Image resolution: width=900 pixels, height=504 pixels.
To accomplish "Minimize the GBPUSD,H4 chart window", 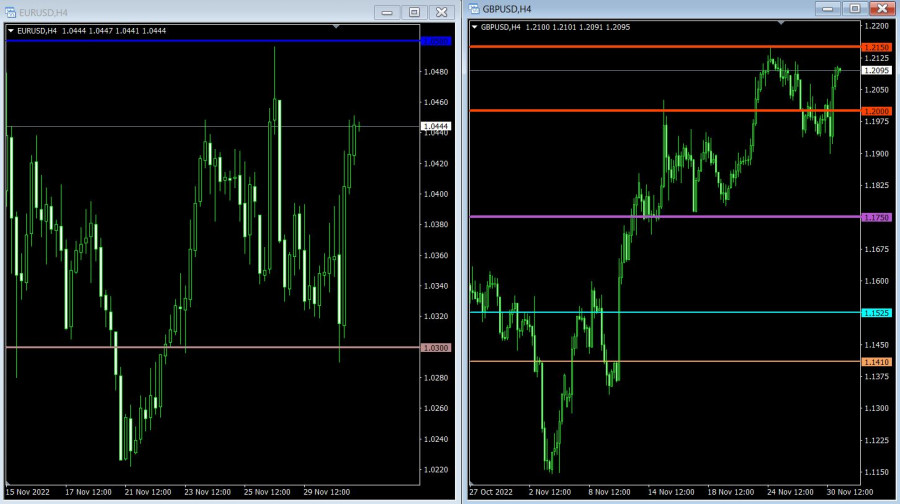I will 826,8.
